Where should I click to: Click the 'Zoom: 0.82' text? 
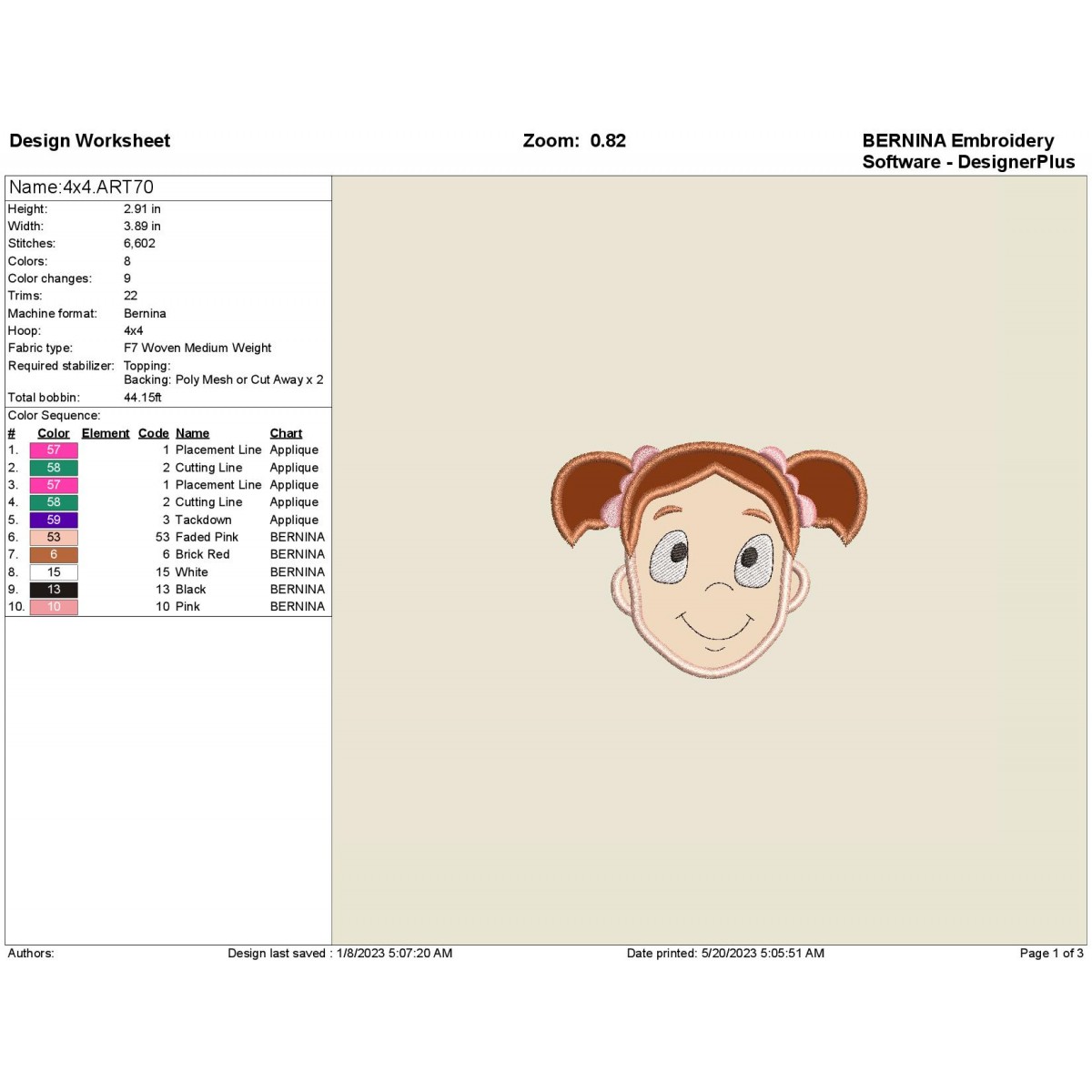574,141
